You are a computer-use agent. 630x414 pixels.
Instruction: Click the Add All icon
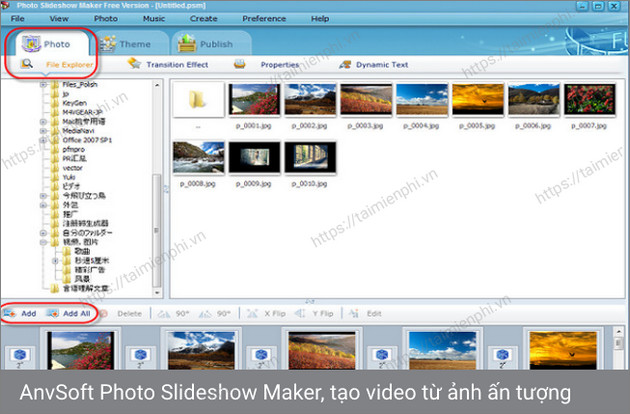click(x=53, y=313)
